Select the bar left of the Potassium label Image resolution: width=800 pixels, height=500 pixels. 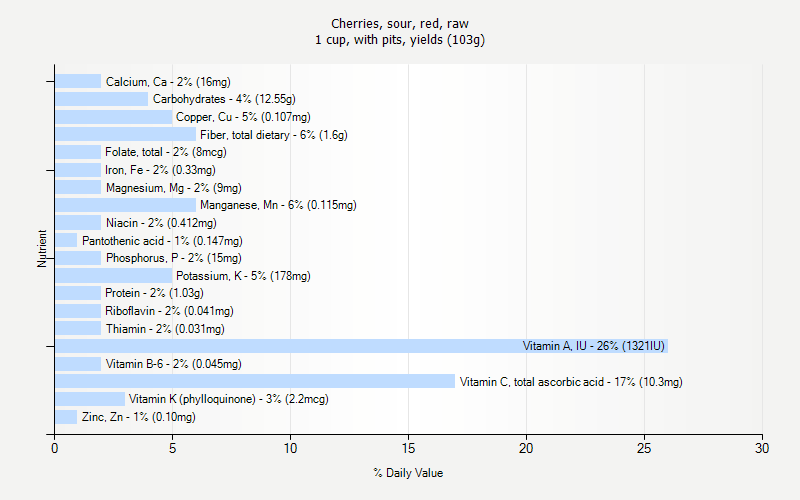coord(114,276)
